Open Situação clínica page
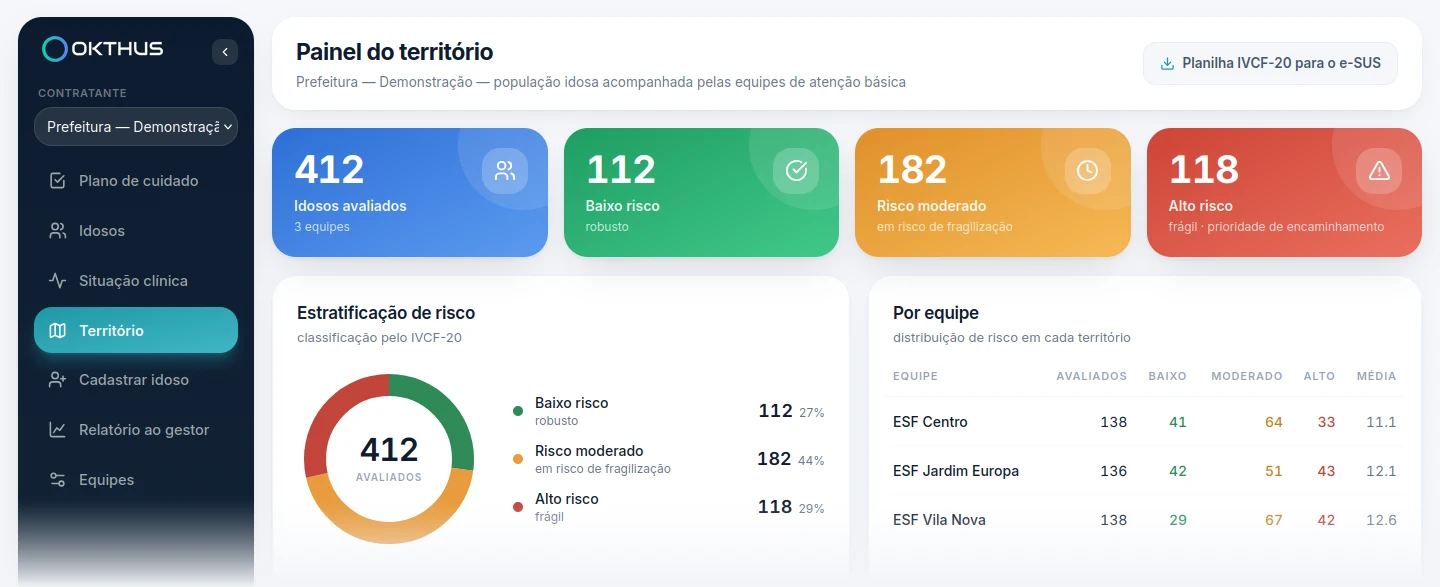This screenshot has height=587, width=1440. click(x=136, y=281)
